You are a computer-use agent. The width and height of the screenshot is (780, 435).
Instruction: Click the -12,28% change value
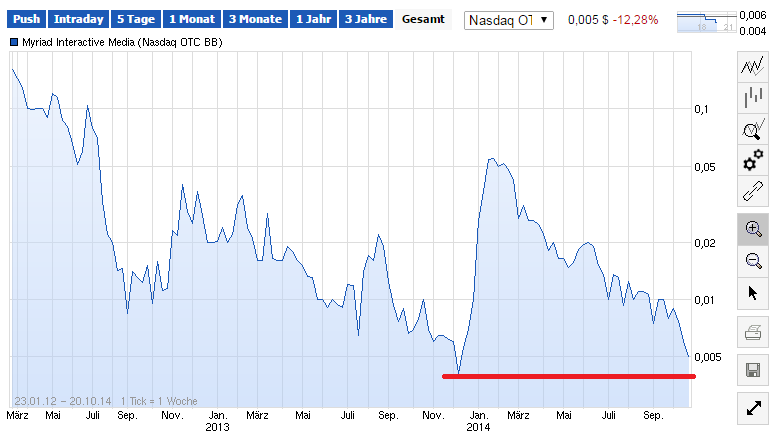pyautogui.click(x=635, y=20)
